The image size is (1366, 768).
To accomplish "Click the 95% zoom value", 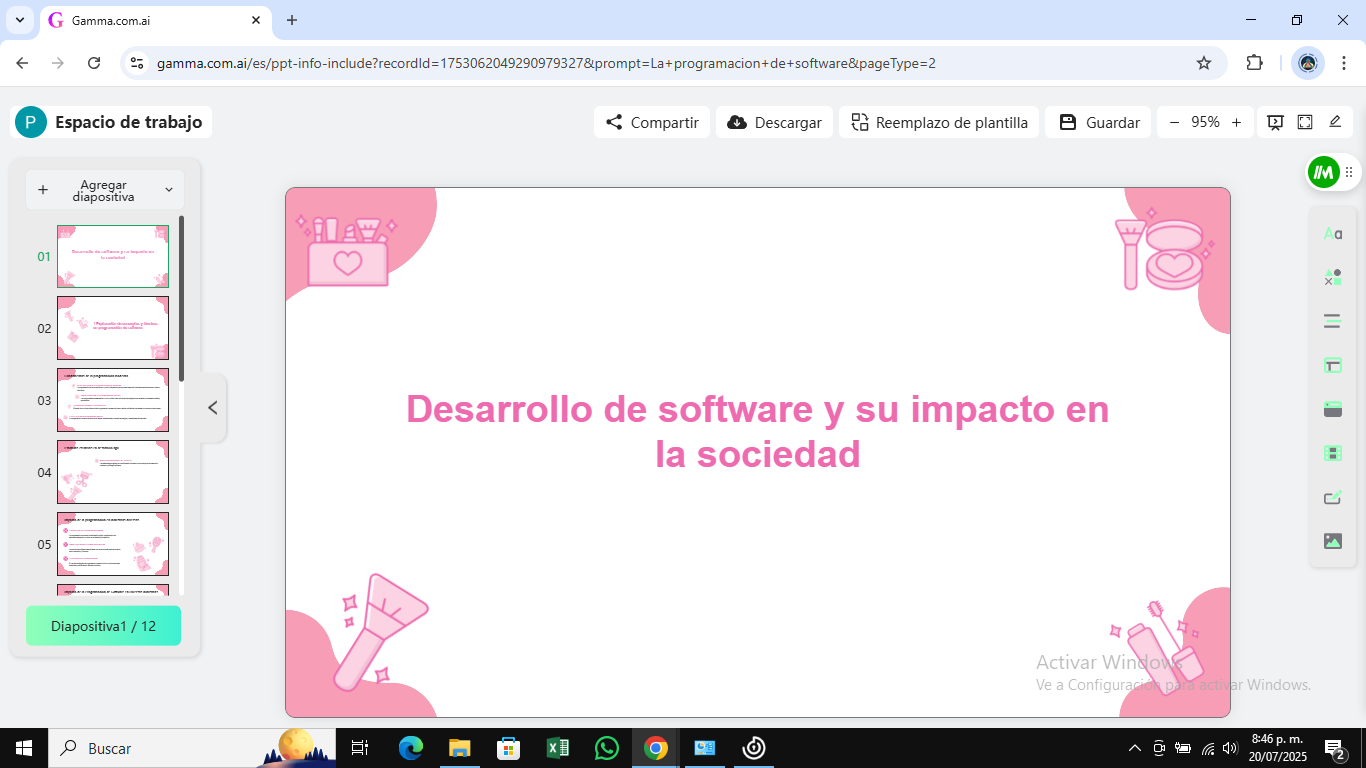I will [x=1205, y=122].
